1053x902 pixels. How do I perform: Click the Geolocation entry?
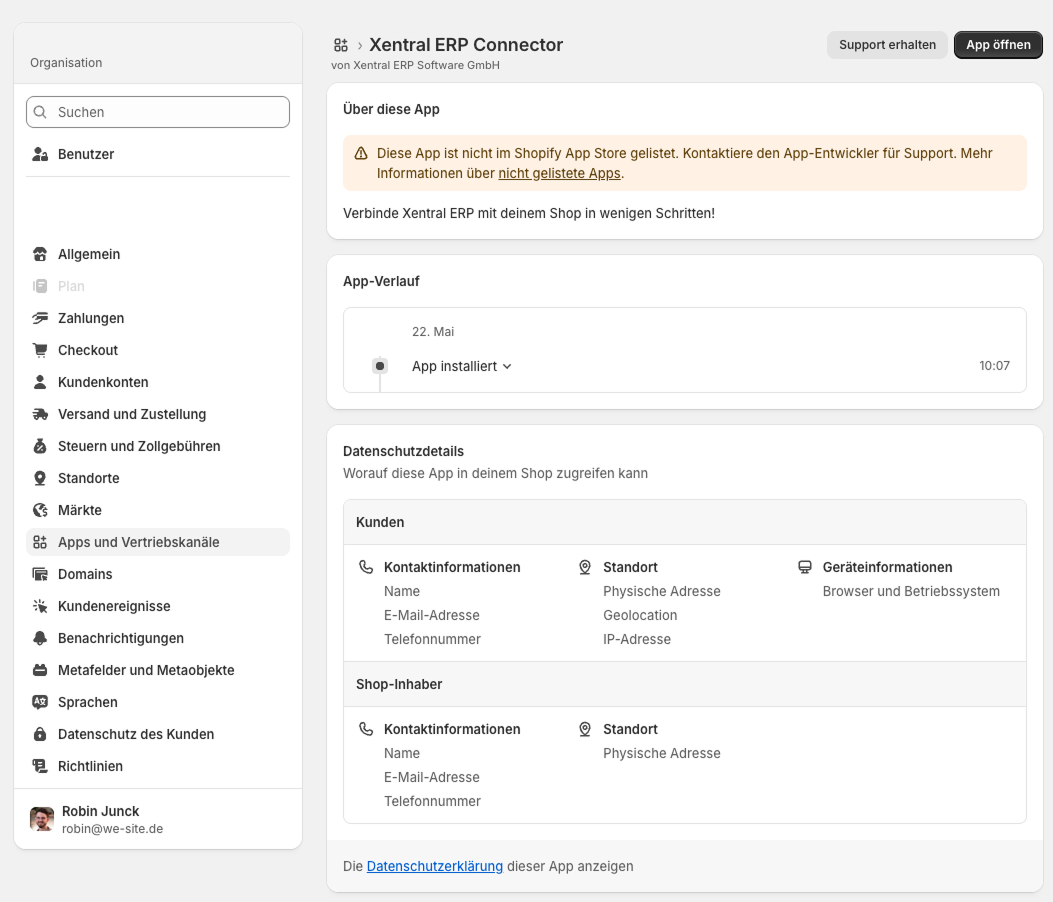[640, 616]
